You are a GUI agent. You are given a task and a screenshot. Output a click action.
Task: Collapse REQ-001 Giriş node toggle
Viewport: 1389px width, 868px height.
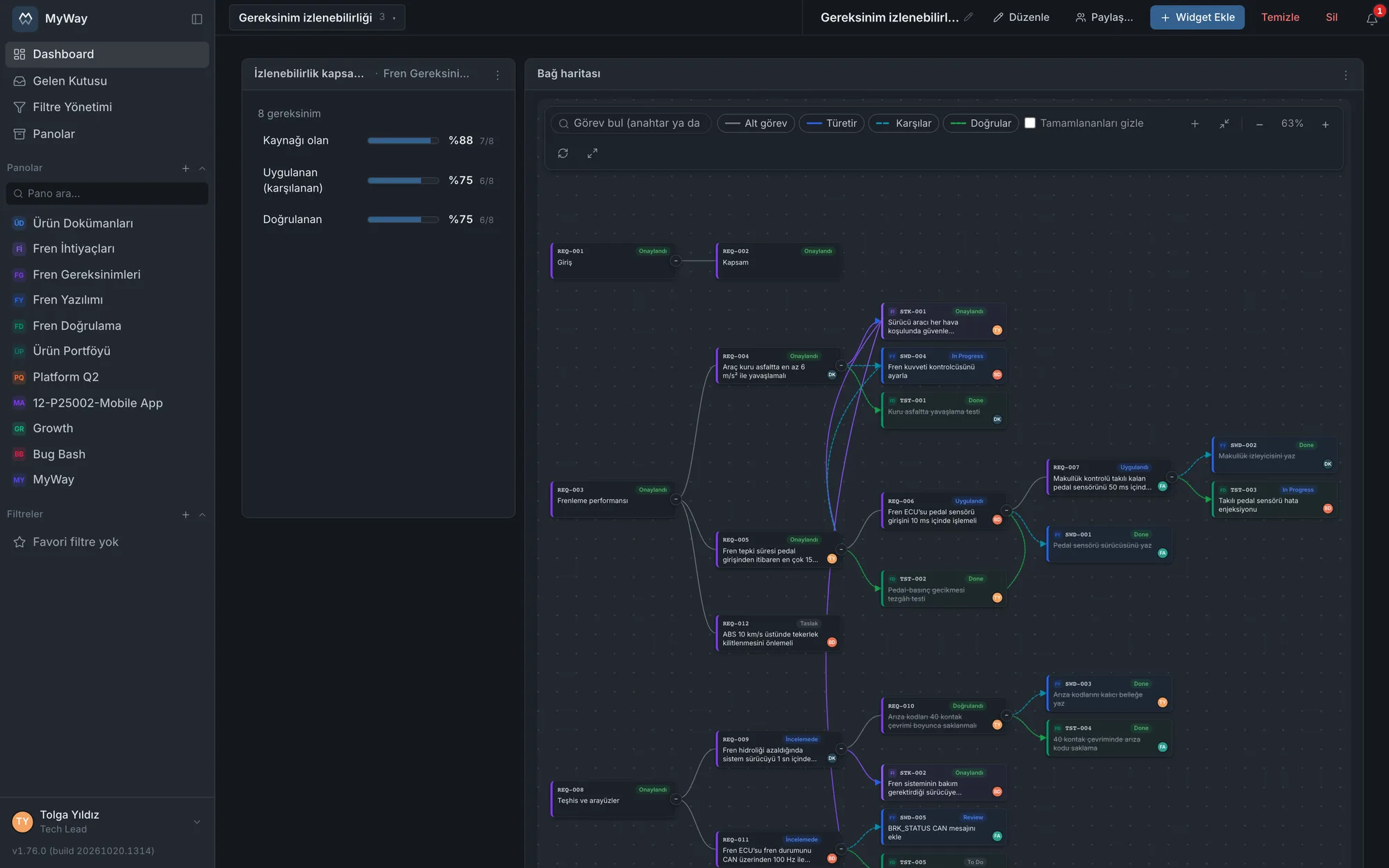click(x=675, y=261)
